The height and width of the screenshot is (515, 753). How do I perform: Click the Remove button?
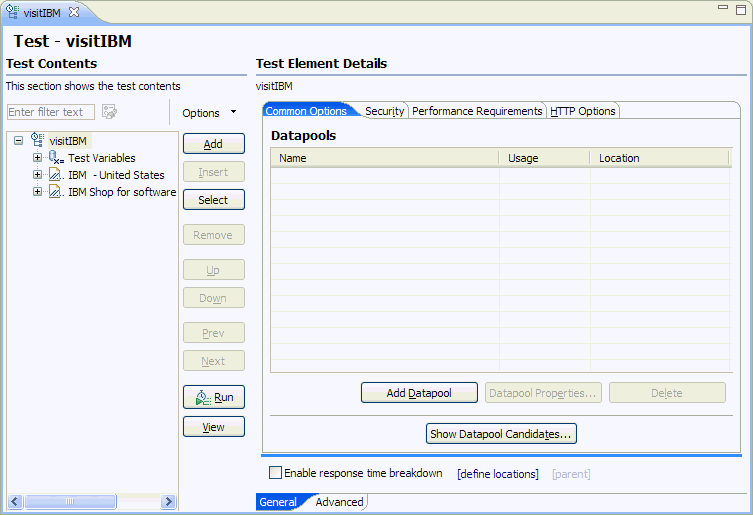214,234
